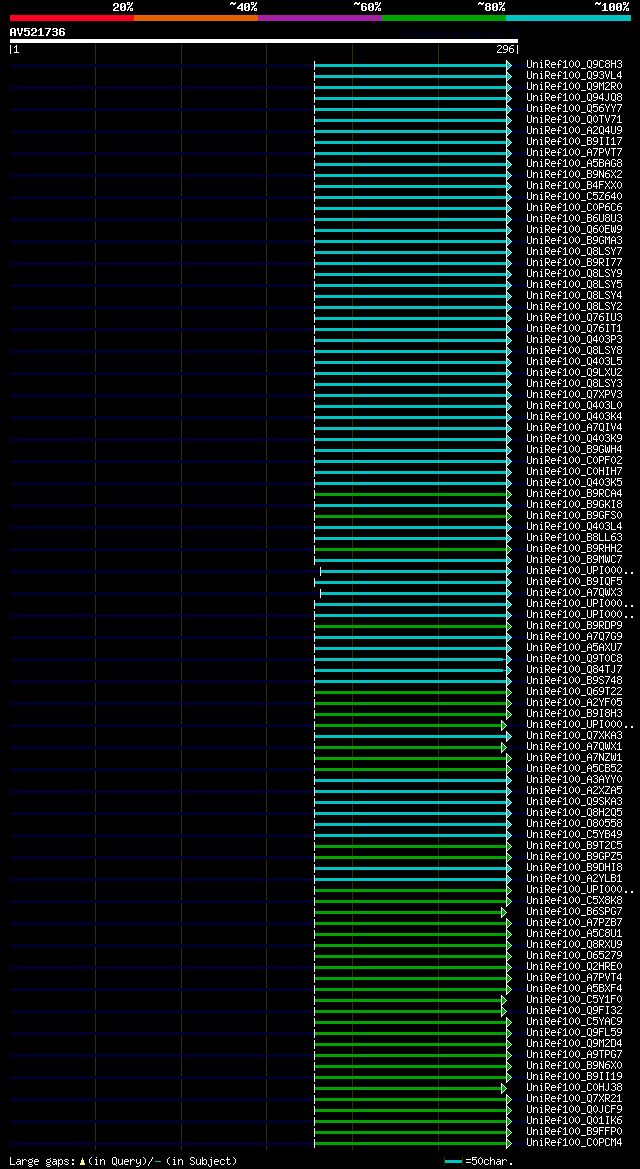Open hit UniRef100_A2Q4U9
640x1169 pixels.
click(x=574, y=130)
